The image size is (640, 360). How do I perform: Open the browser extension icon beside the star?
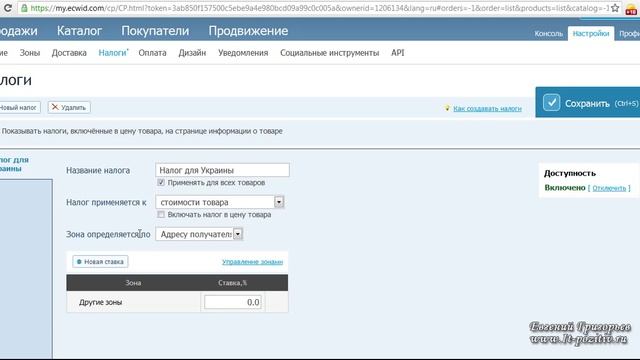(631, 9)
